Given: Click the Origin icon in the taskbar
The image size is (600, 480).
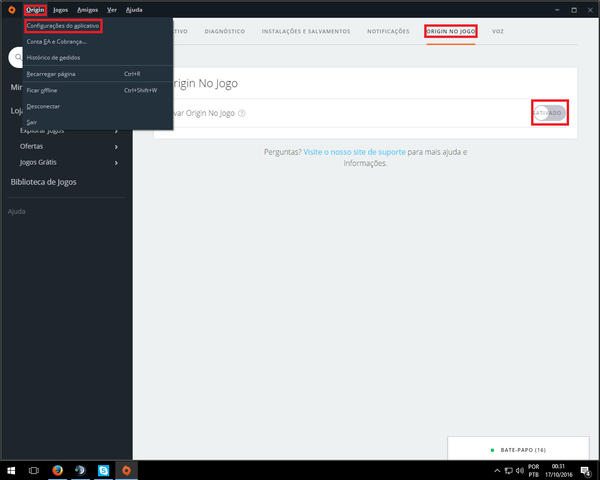Looking at the screenshot, I should (126, 470).
